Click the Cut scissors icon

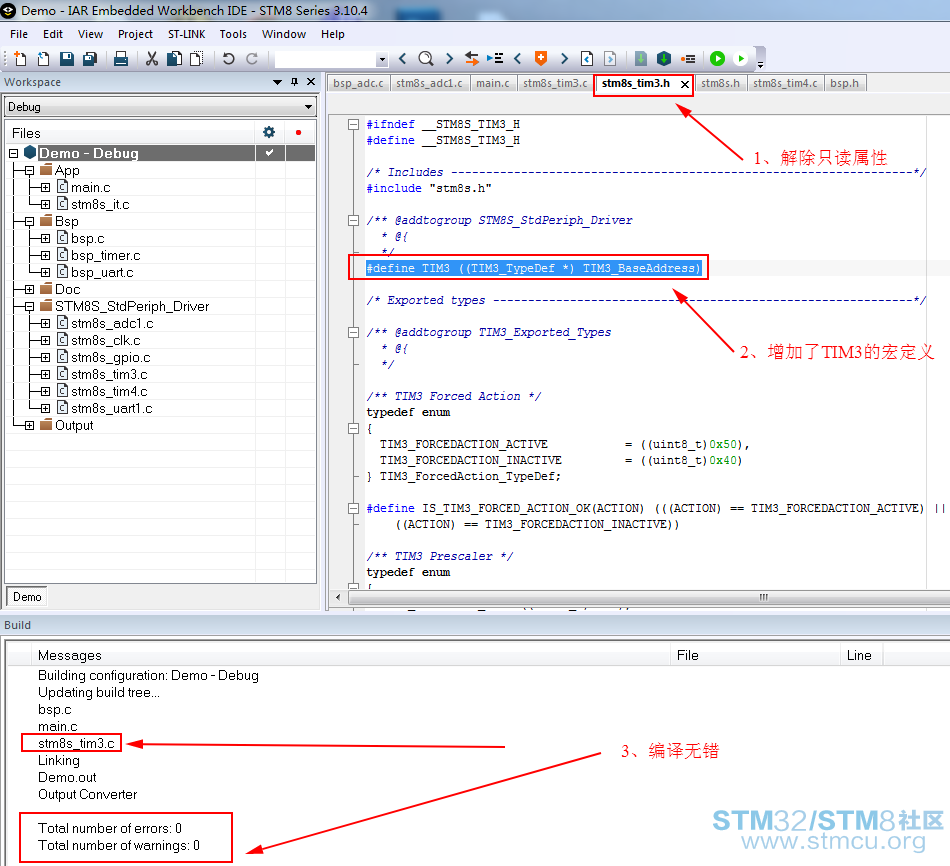tap(151, 58)
